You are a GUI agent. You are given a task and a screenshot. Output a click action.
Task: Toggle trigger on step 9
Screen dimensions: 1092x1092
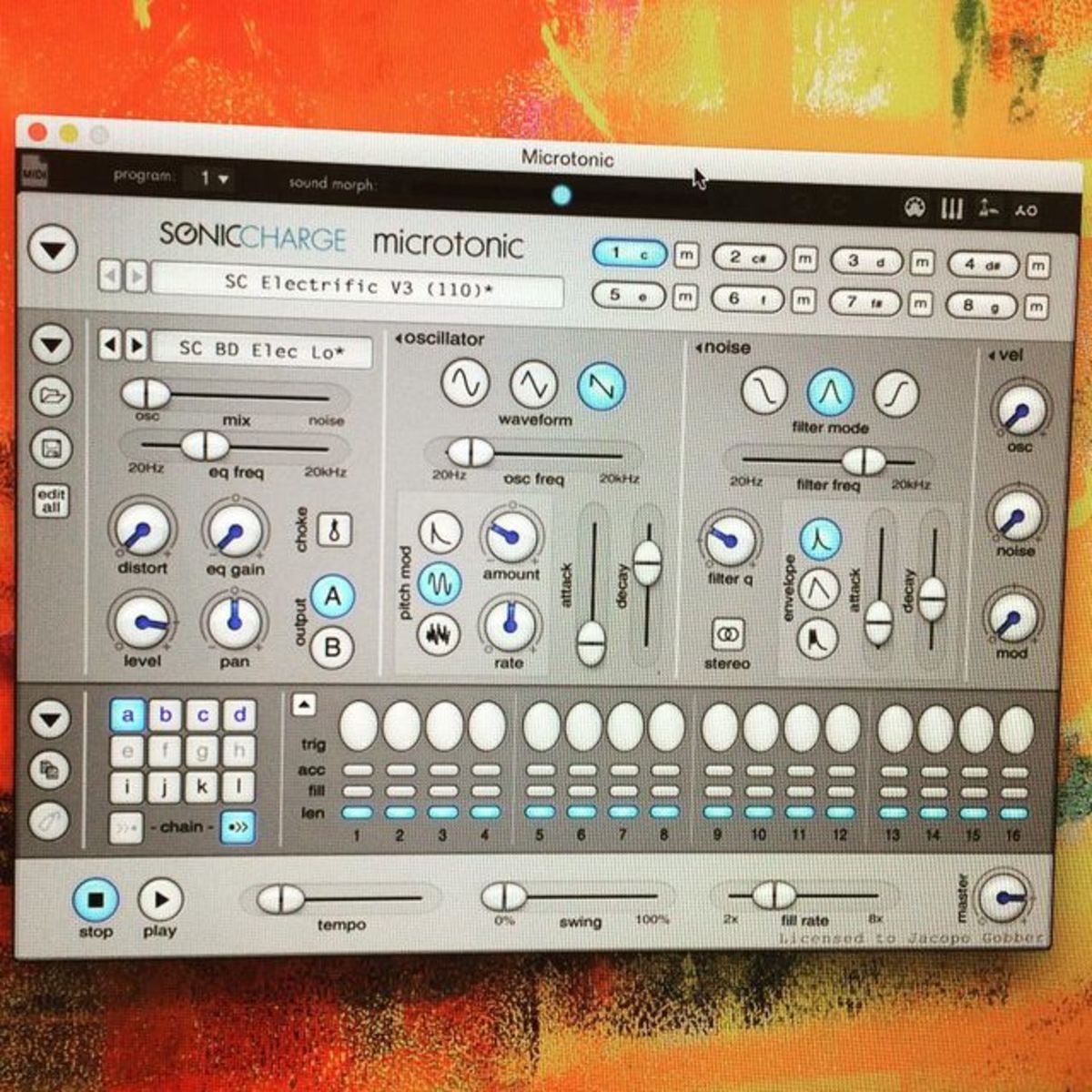tap(720, 729)
